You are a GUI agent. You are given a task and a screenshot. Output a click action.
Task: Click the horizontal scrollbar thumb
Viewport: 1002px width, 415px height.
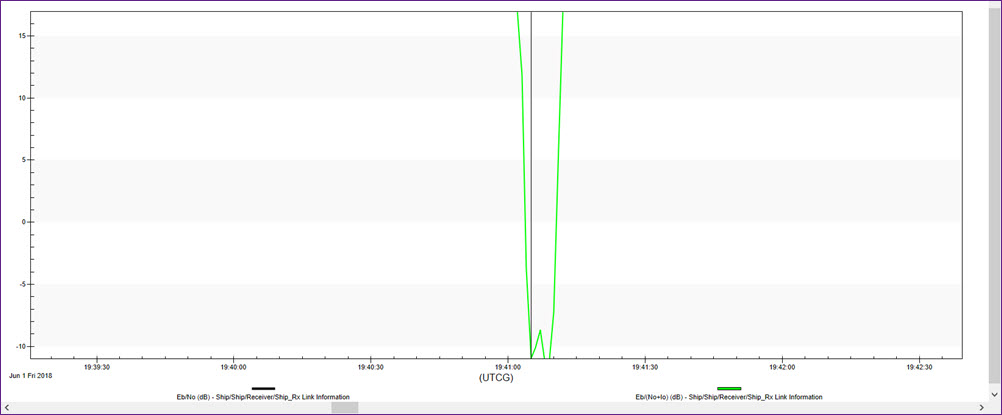click(344, 407)
